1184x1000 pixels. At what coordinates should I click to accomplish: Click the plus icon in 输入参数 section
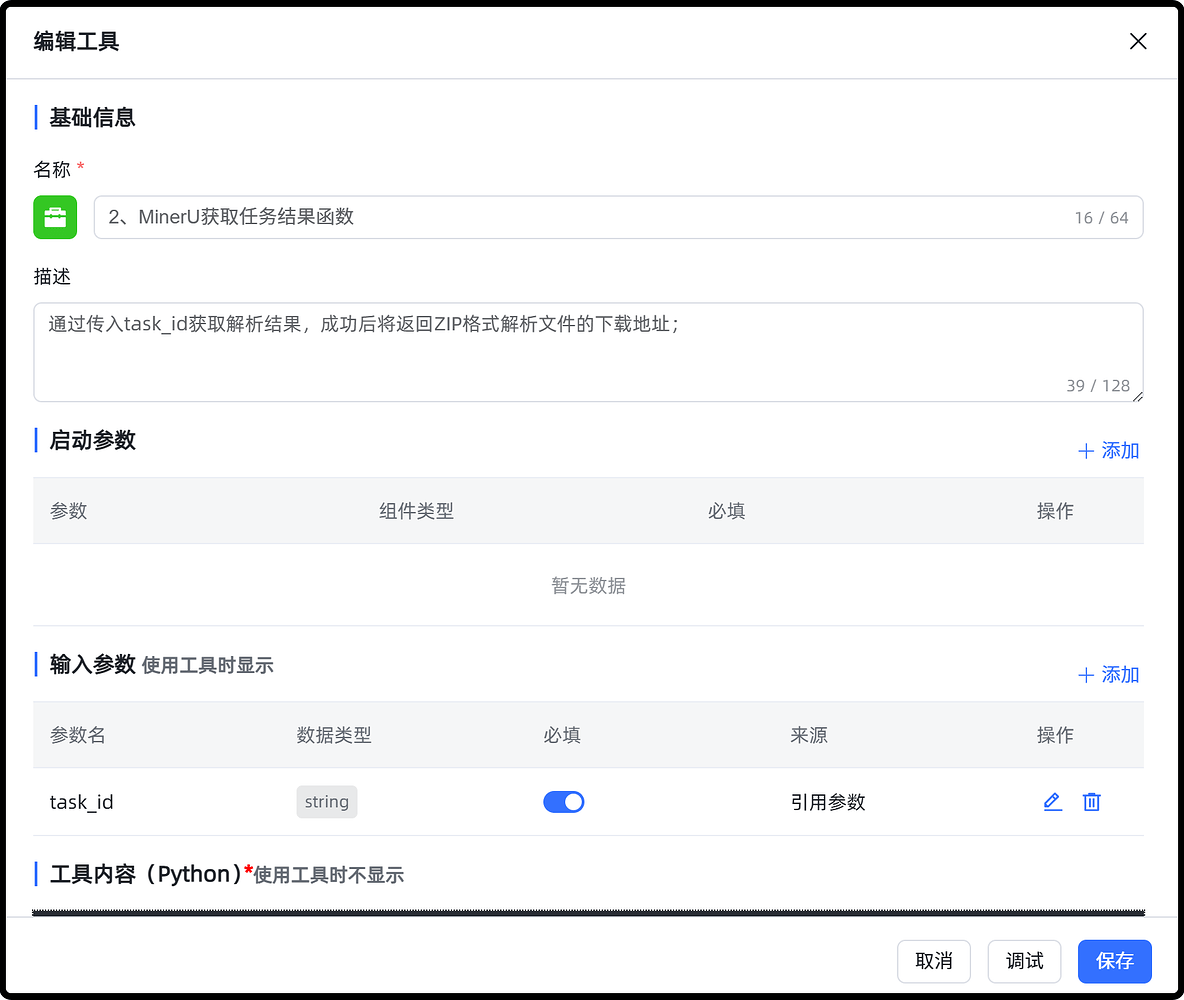coord(1086,675)
